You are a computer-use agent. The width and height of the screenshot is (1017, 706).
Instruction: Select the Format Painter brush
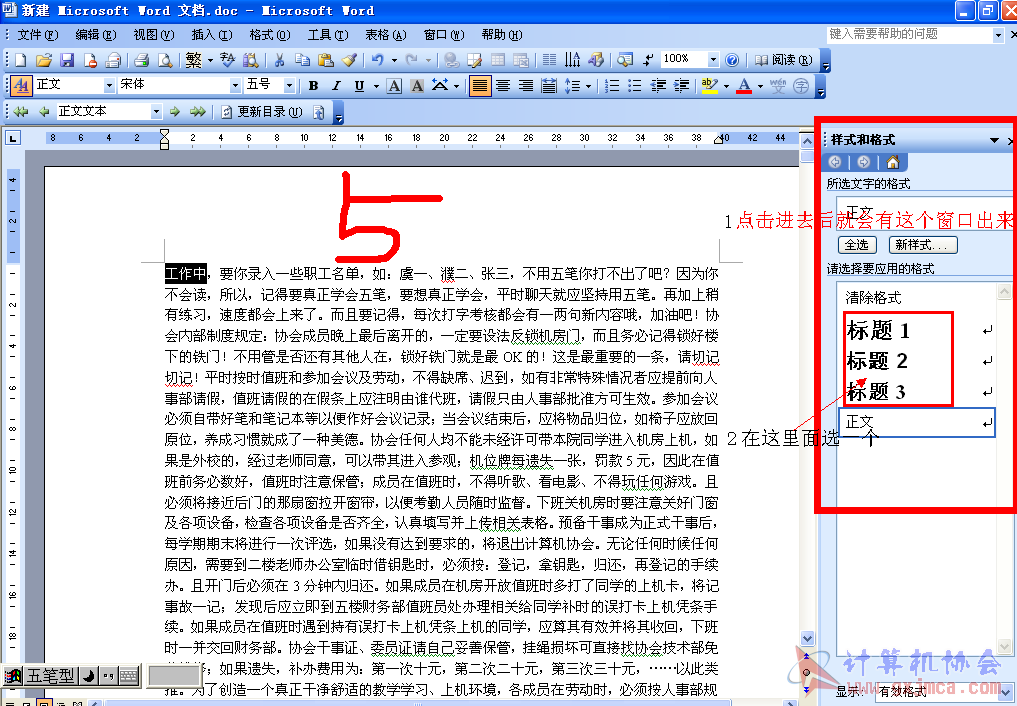click(349, 60)
